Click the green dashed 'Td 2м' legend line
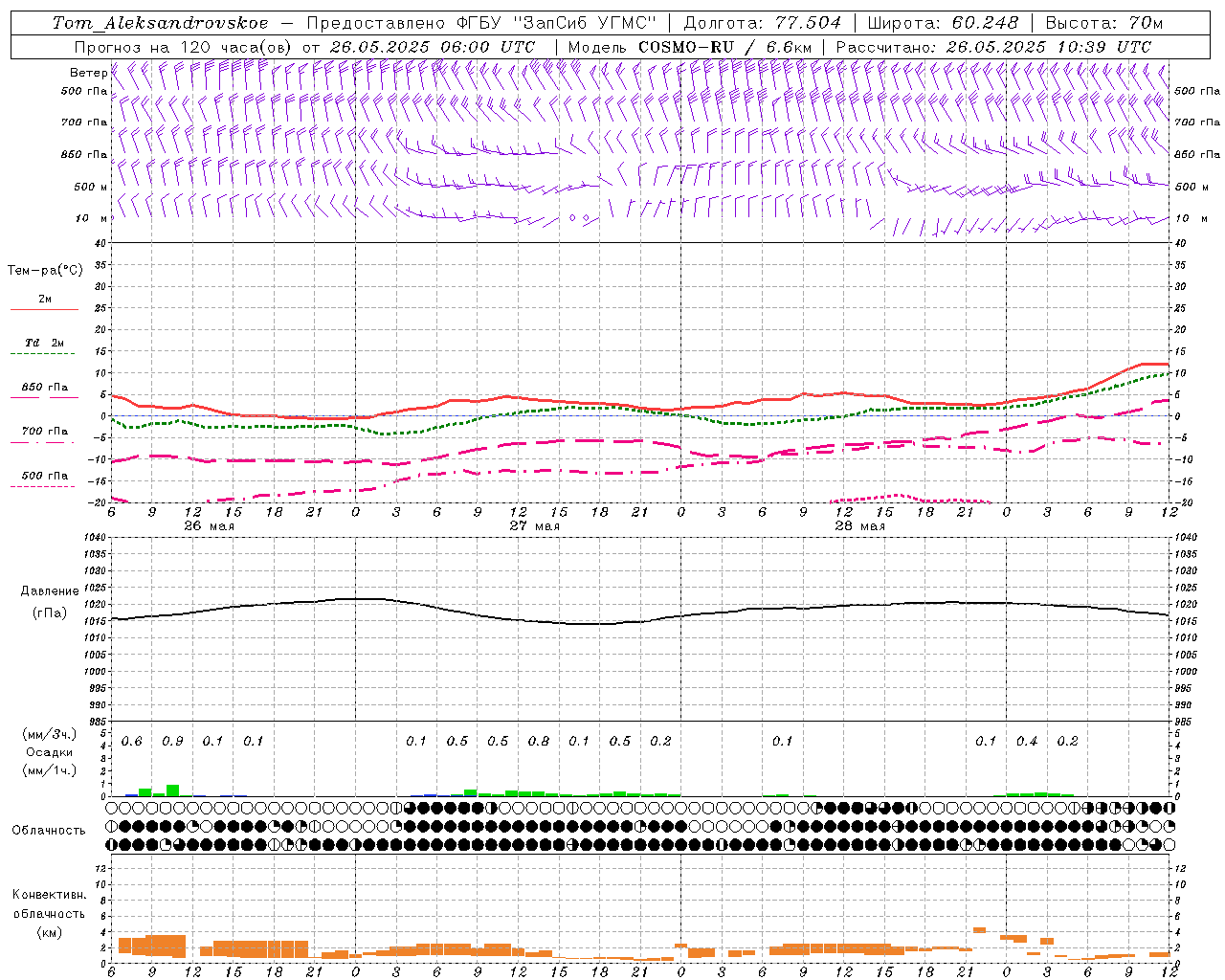This screenshot has height=980, width=1225. click(42, 354)
